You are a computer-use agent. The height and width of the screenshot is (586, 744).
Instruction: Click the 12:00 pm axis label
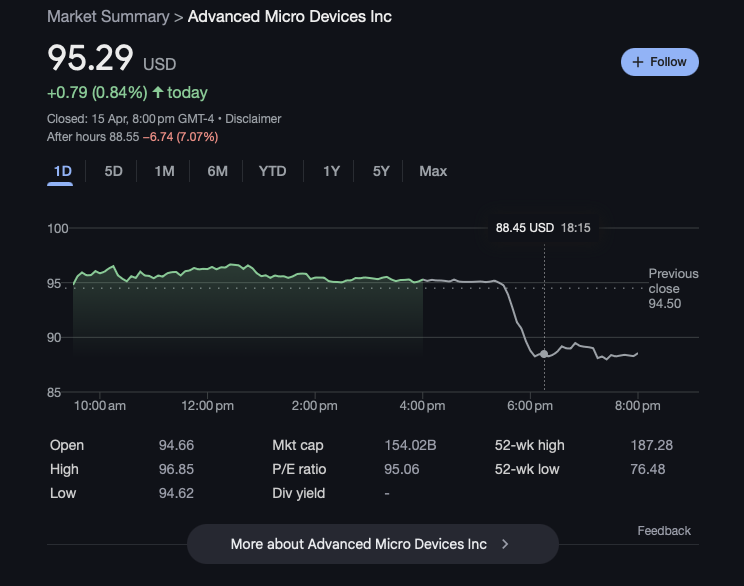click(x=207, y=406)
